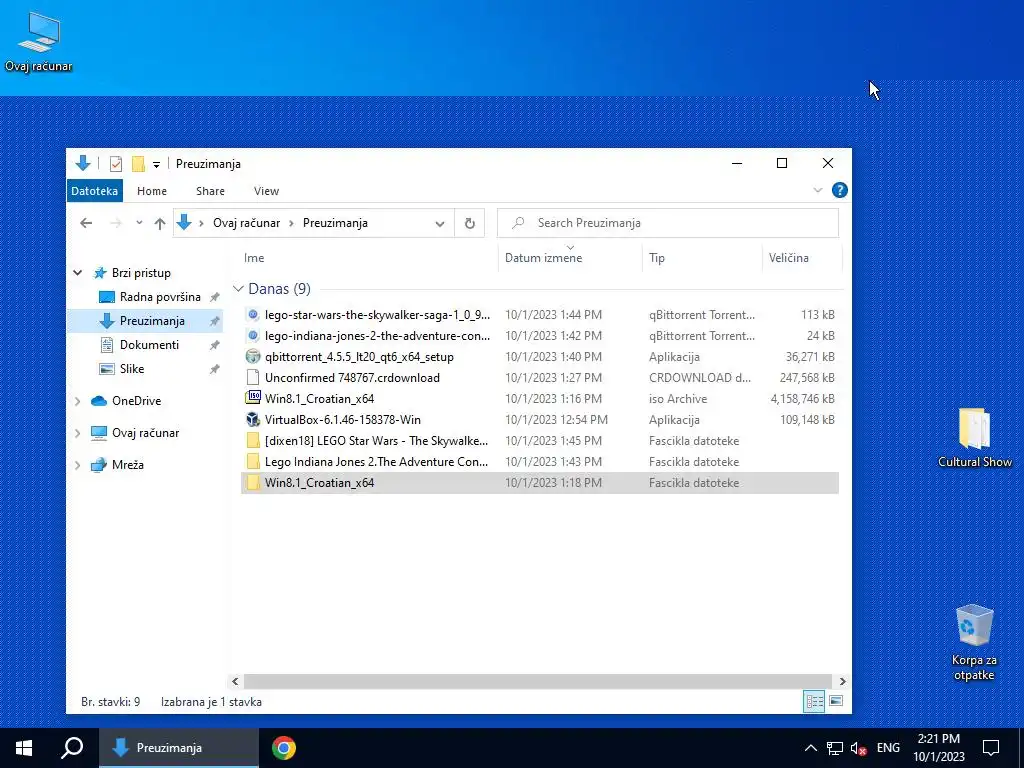Select Mreža in the navigation pane
The height and width of the screenshot is (768, 1024).
(x=127, y=465)
